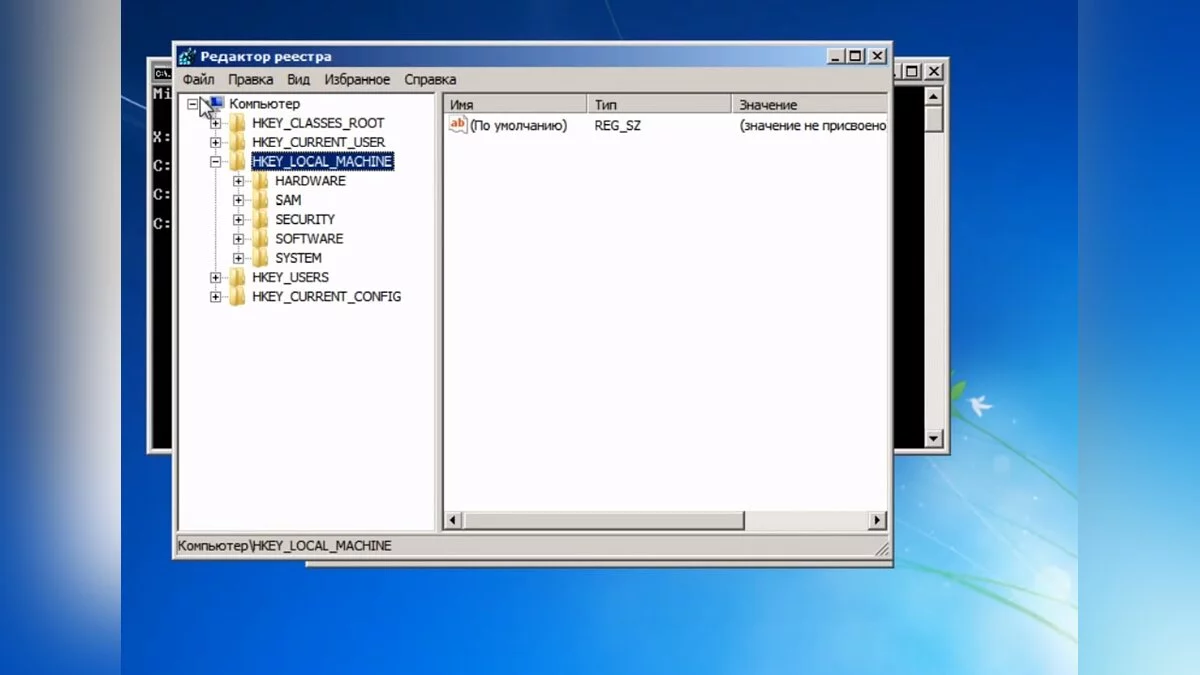This screenshot has height=675, width=1200.
Task: Click the Тип column header
Action: (658, 104)
